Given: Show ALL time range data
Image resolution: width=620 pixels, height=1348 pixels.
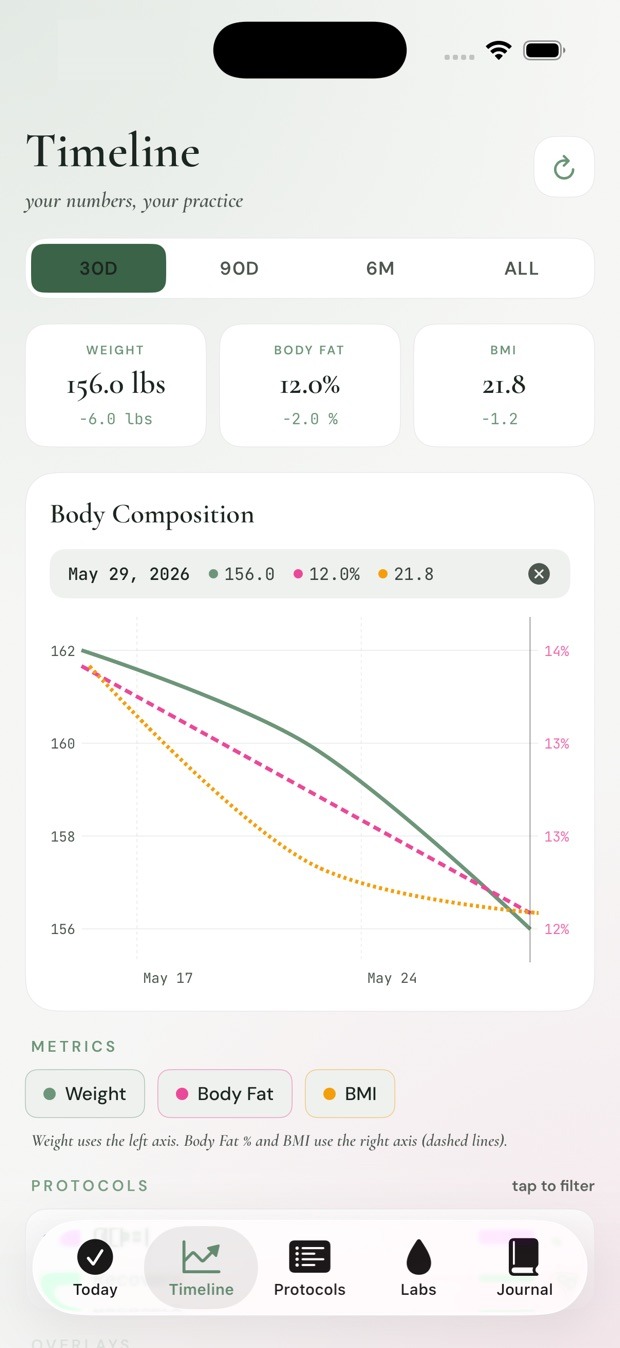Looking at the screenshot, I should [x=521, y=268].
